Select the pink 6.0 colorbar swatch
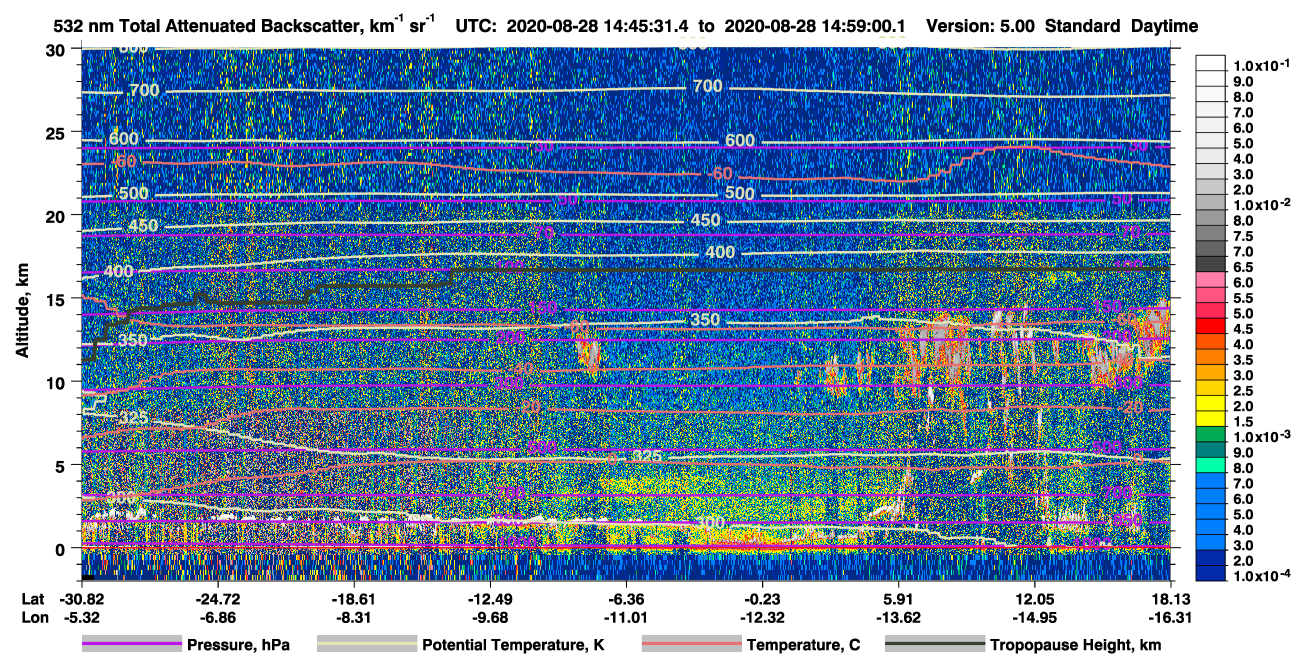The height and width of the screenshot is (667, 1300). pyautogui.click(x=1213, y=283)
